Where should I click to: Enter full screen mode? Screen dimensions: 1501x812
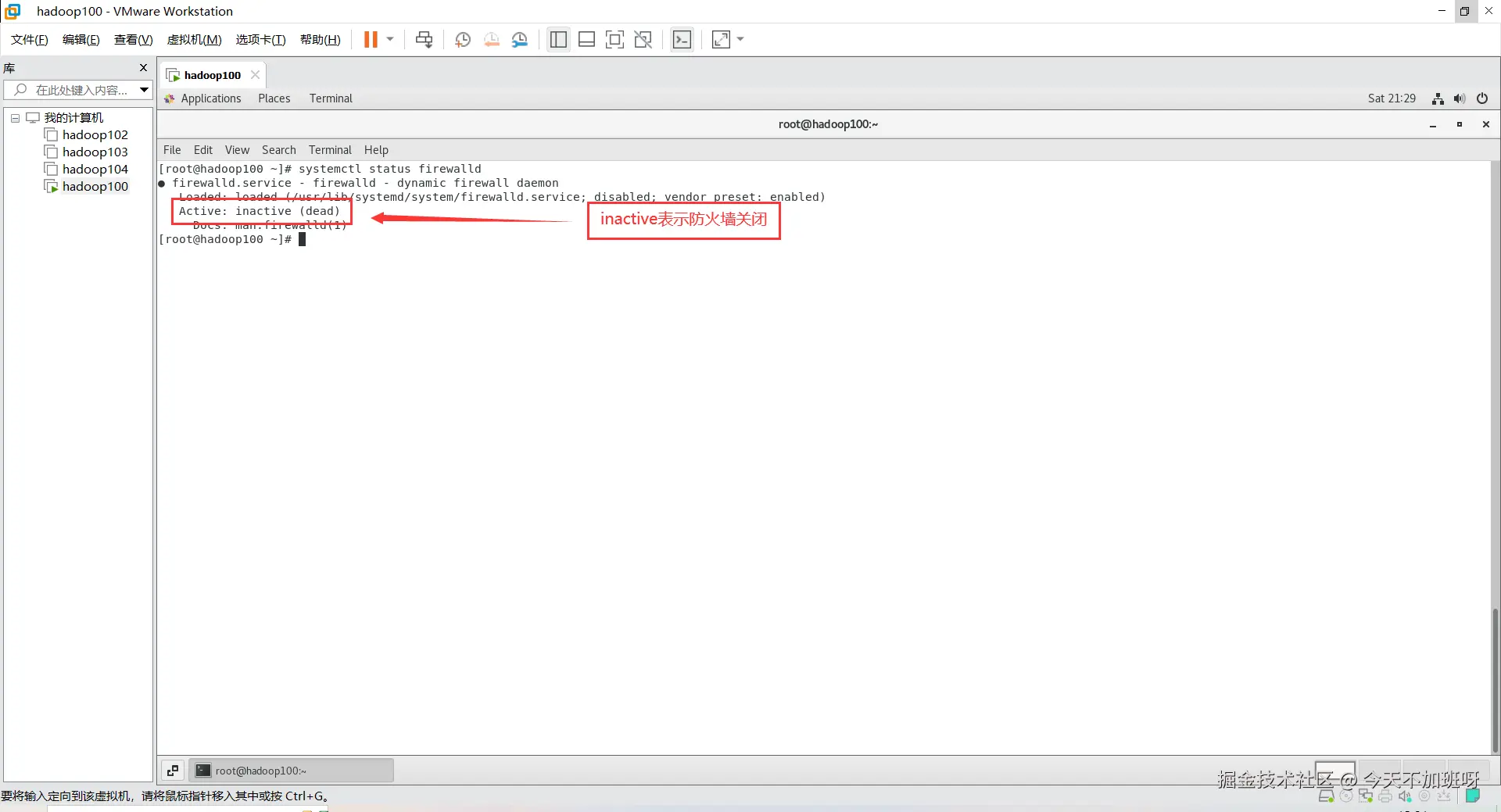(x=614, y=40)
